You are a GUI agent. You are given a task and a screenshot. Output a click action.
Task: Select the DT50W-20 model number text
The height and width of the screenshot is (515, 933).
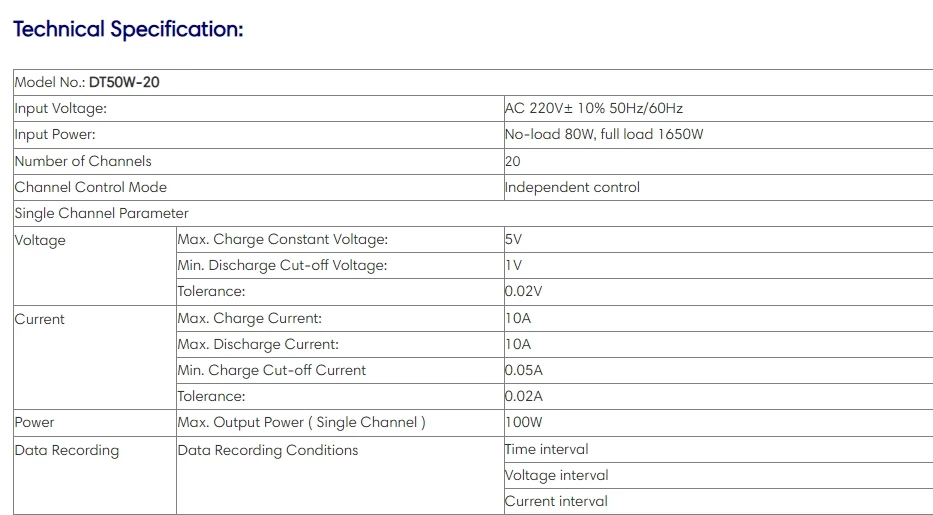pos(124,83)
